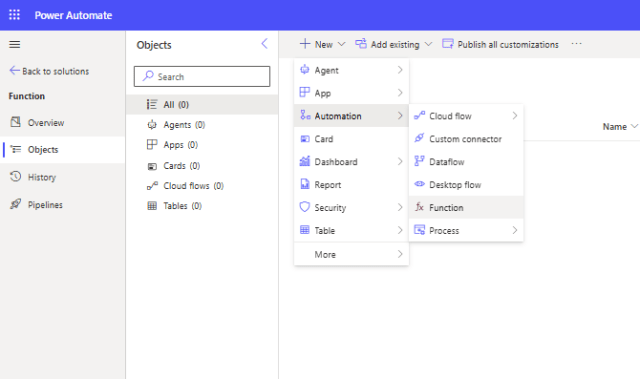Click the Add existing icon

click(x=360, y=44)
